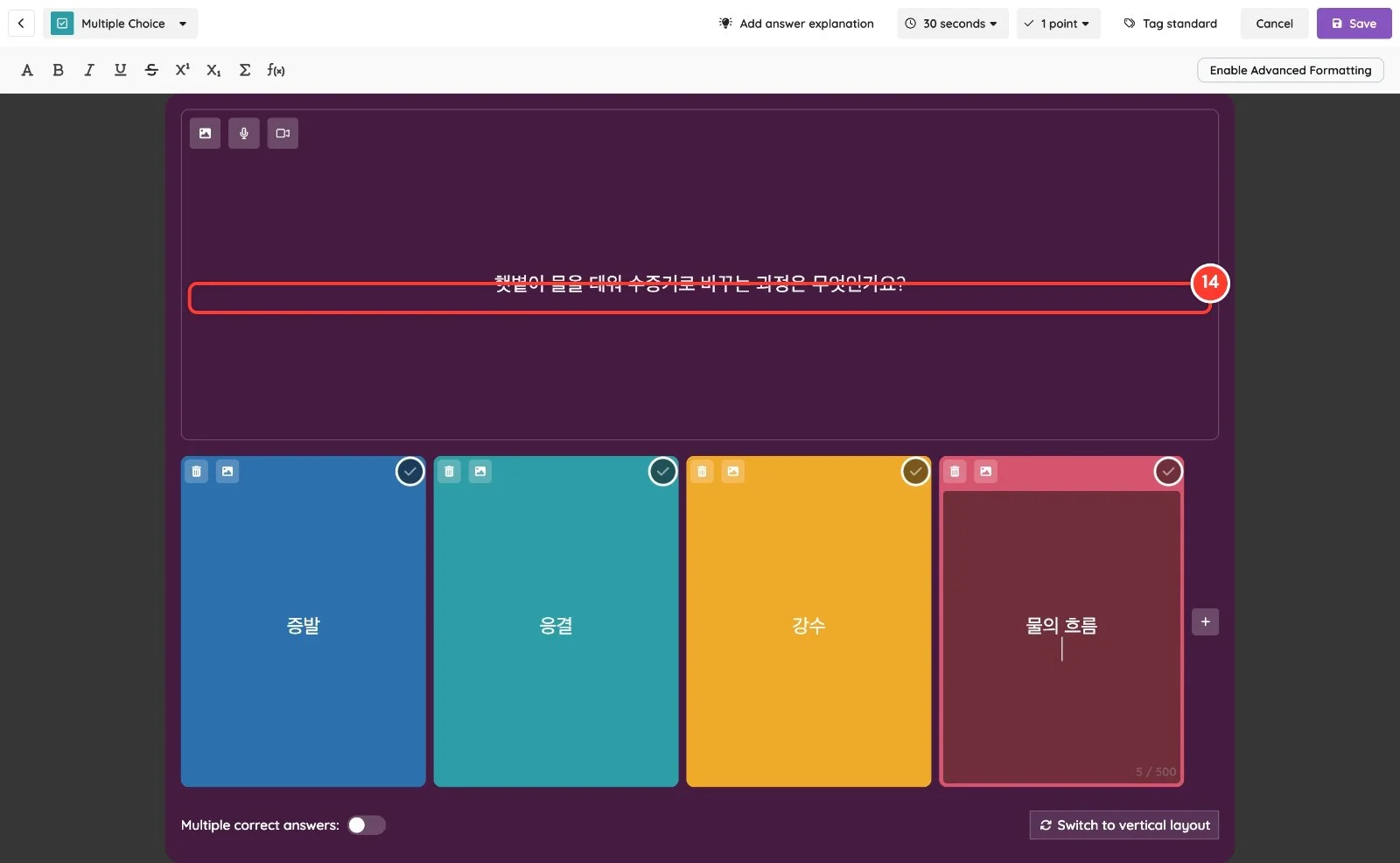Open the 1 point dropdown

pyautogui.click(x=1058, y=24)
